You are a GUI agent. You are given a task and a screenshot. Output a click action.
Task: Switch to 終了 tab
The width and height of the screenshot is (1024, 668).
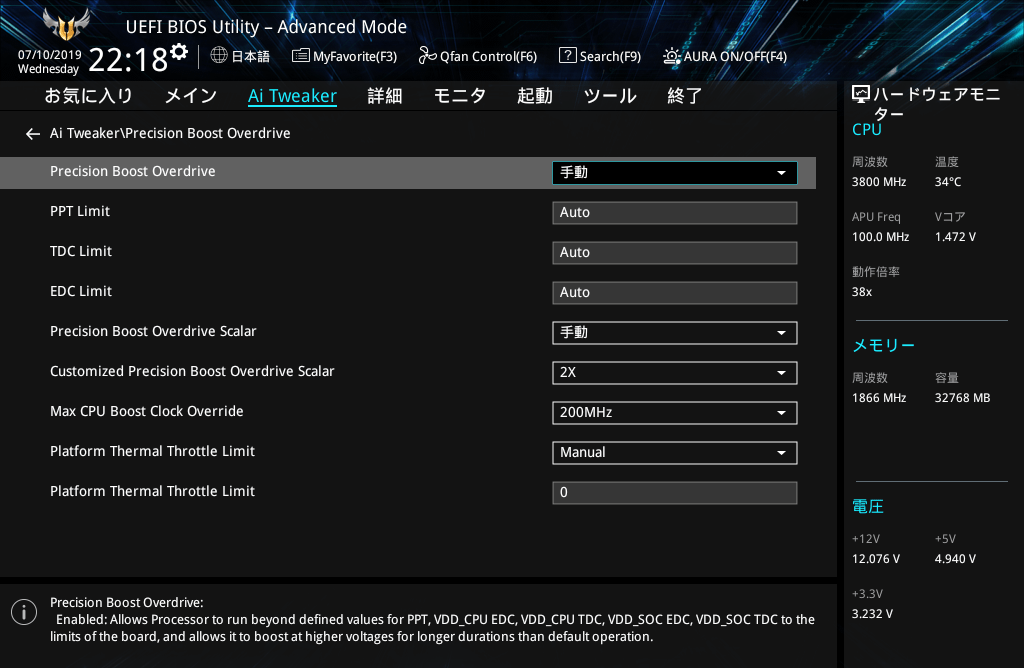tap(684, 96)
